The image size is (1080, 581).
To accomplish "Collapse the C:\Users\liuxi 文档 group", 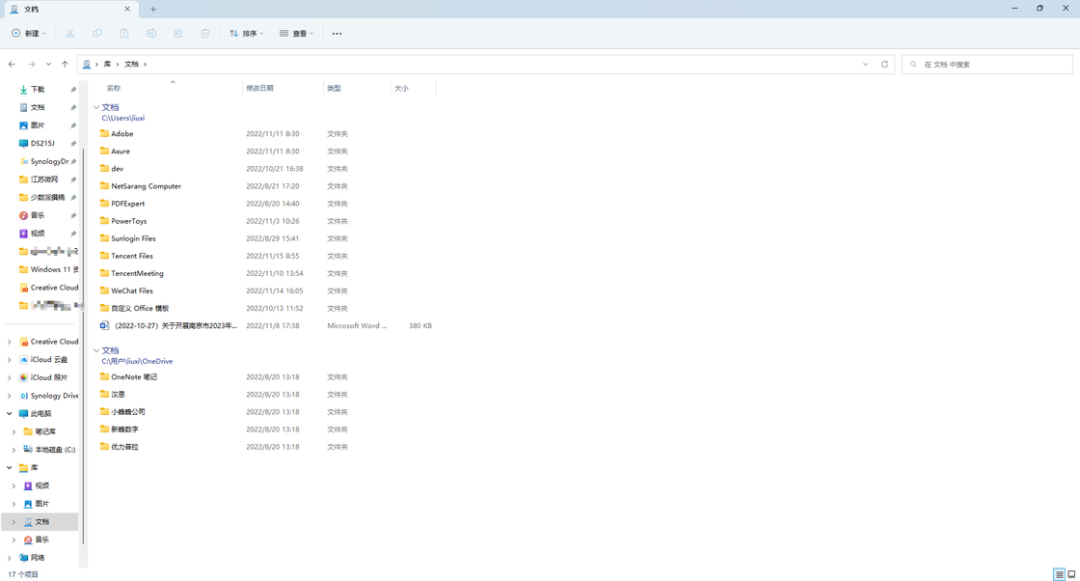I will (x=96, y=107).
